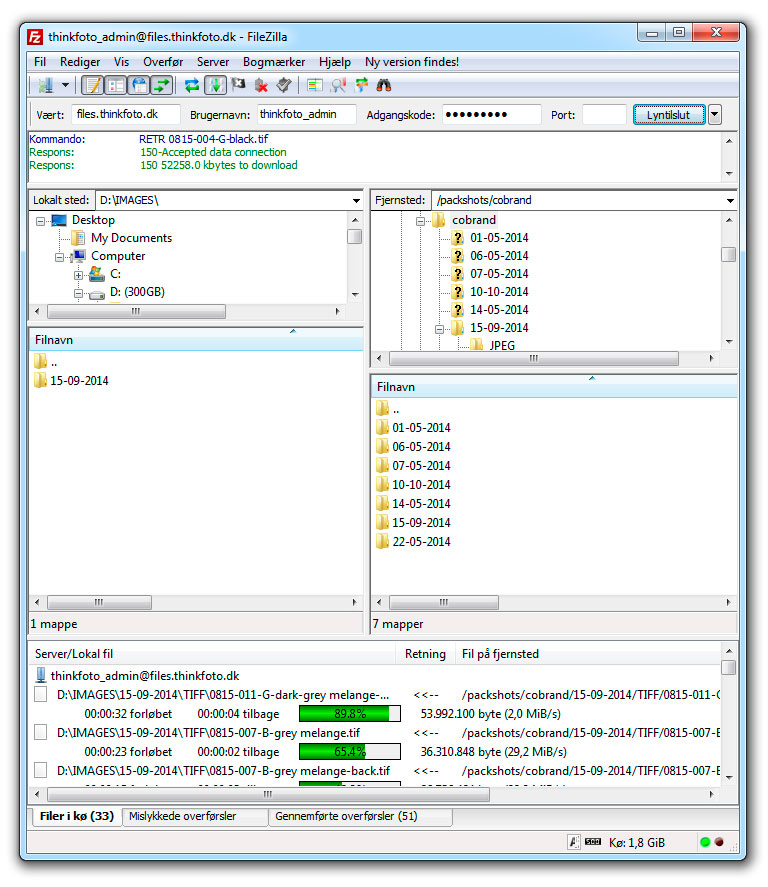Screen dimensions: 768x887
Task: Collapse the 15-09-2014 remote tree folder
Action: 439,328
